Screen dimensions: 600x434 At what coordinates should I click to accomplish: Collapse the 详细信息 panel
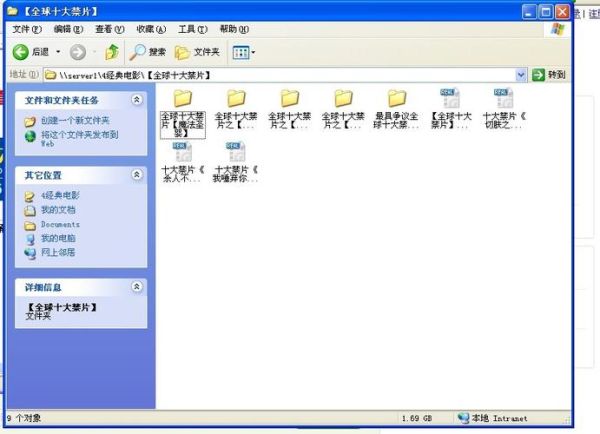(136, 287)
